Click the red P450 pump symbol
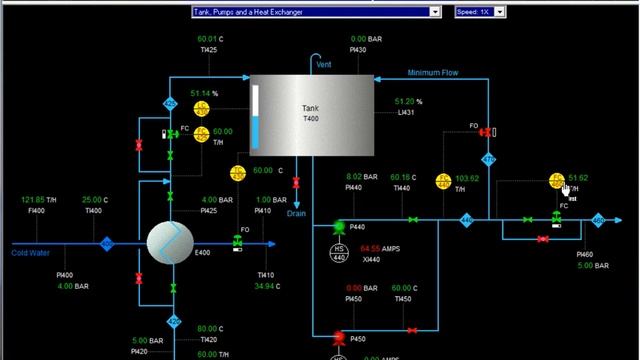 pyautogui.click(x=339, y=338)
